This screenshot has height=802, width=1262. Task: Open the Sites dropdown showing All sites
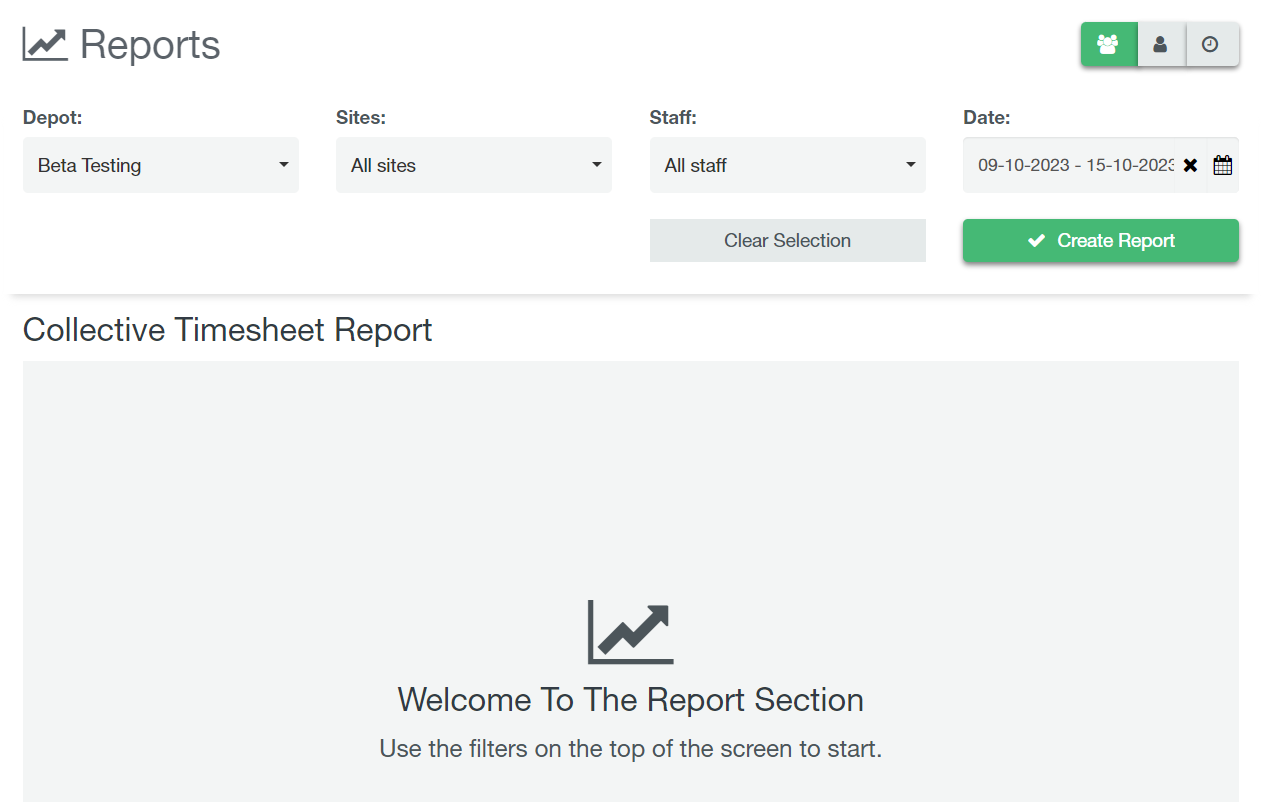[474, 165]
